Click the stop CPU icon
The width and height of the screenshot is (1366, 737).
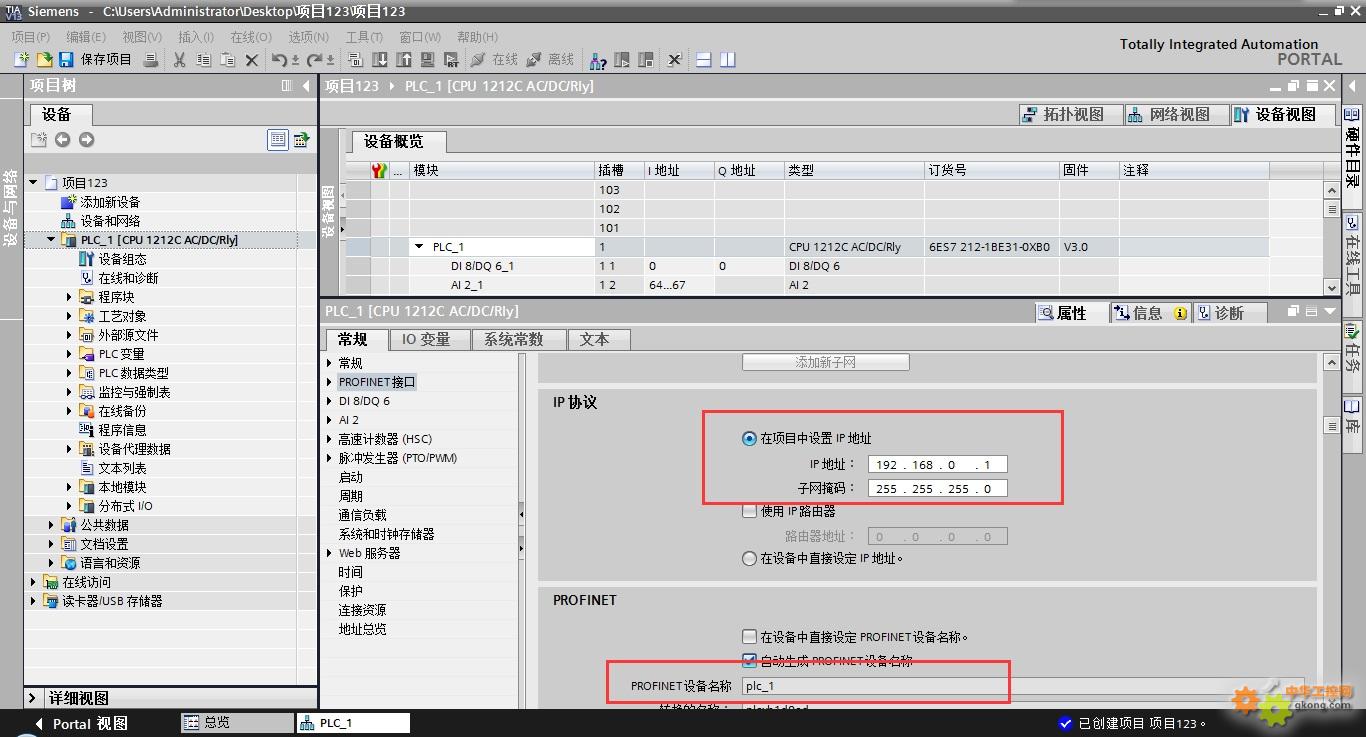[645, 60]
